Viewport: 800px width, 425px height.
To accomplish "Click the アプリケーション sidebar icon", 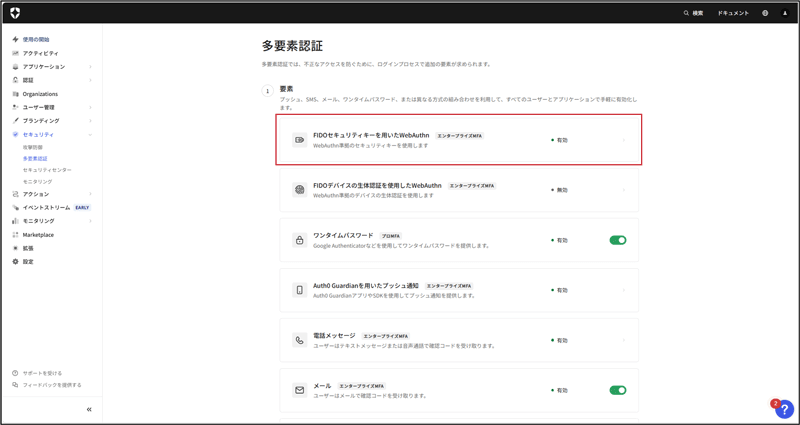I will pos(15,67).
